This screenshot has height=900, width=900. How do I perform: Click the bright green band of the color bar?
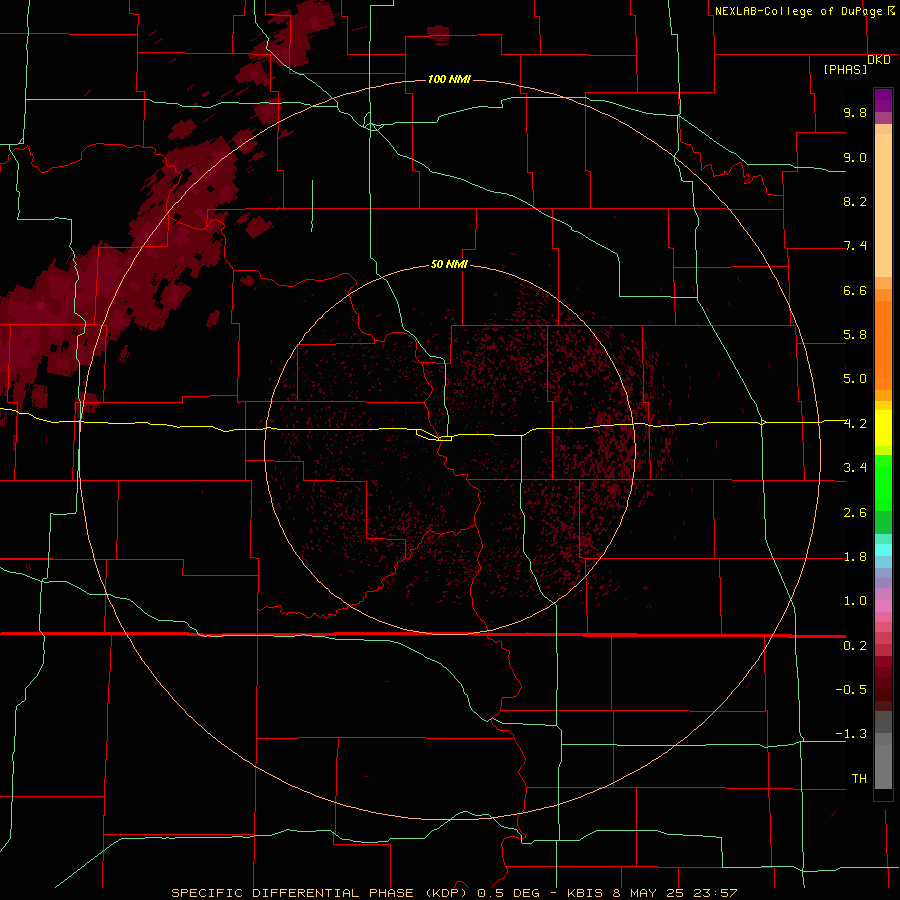pos(883,482)
